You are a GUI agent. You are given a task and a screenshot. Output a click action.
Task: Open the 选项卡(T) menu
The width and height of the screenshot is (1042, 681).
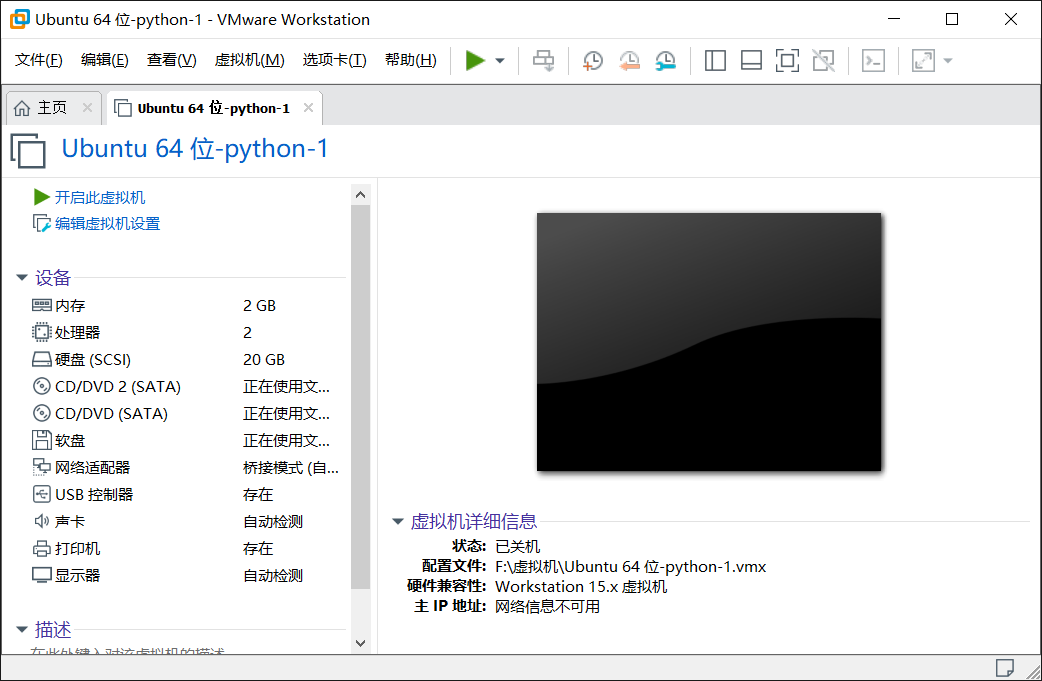pyautogui.click(x=334, y=60)
